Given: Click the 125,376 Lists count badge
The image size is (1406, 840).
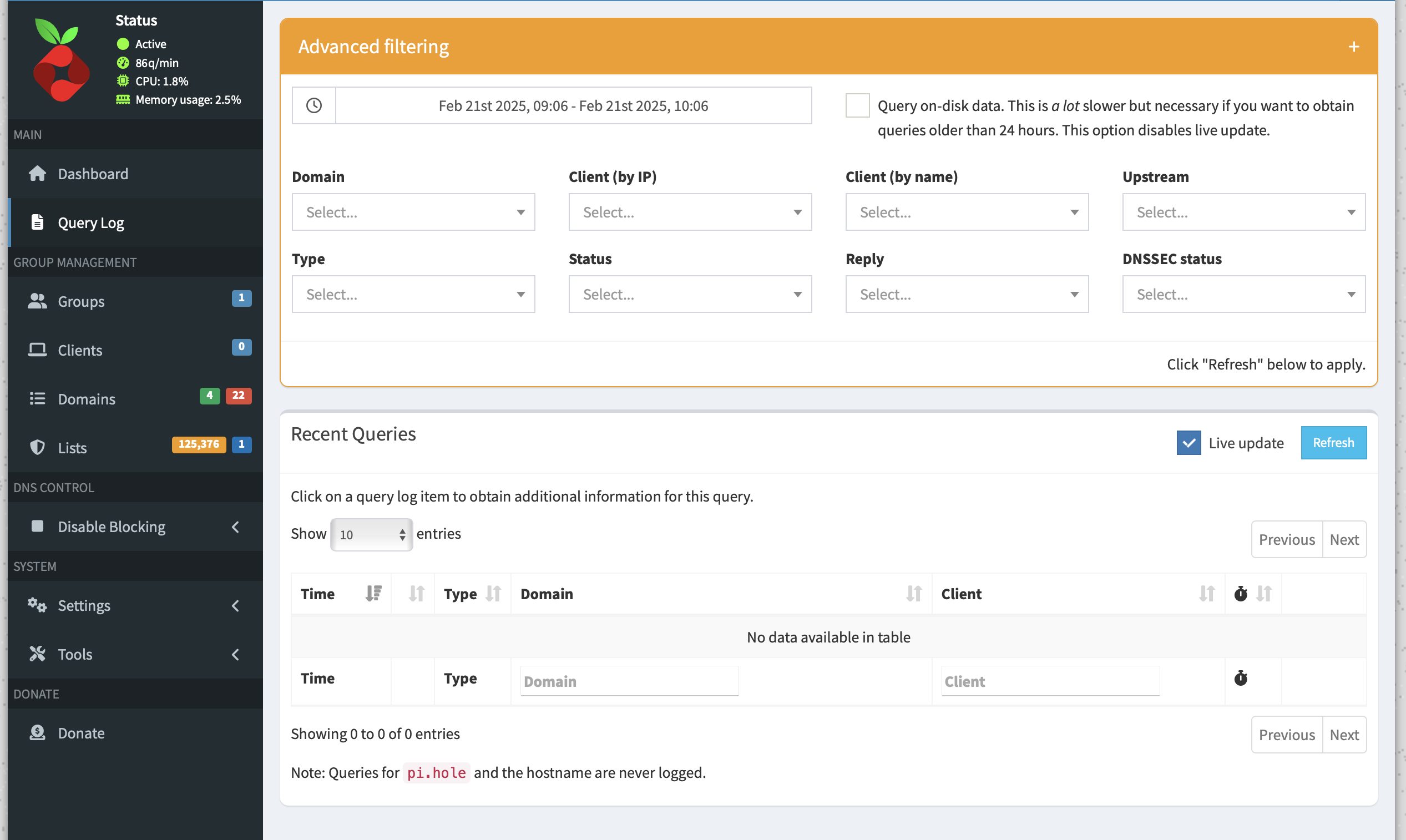Looking at the screenshot, I should pyautogui.click(x=199, y=444).
